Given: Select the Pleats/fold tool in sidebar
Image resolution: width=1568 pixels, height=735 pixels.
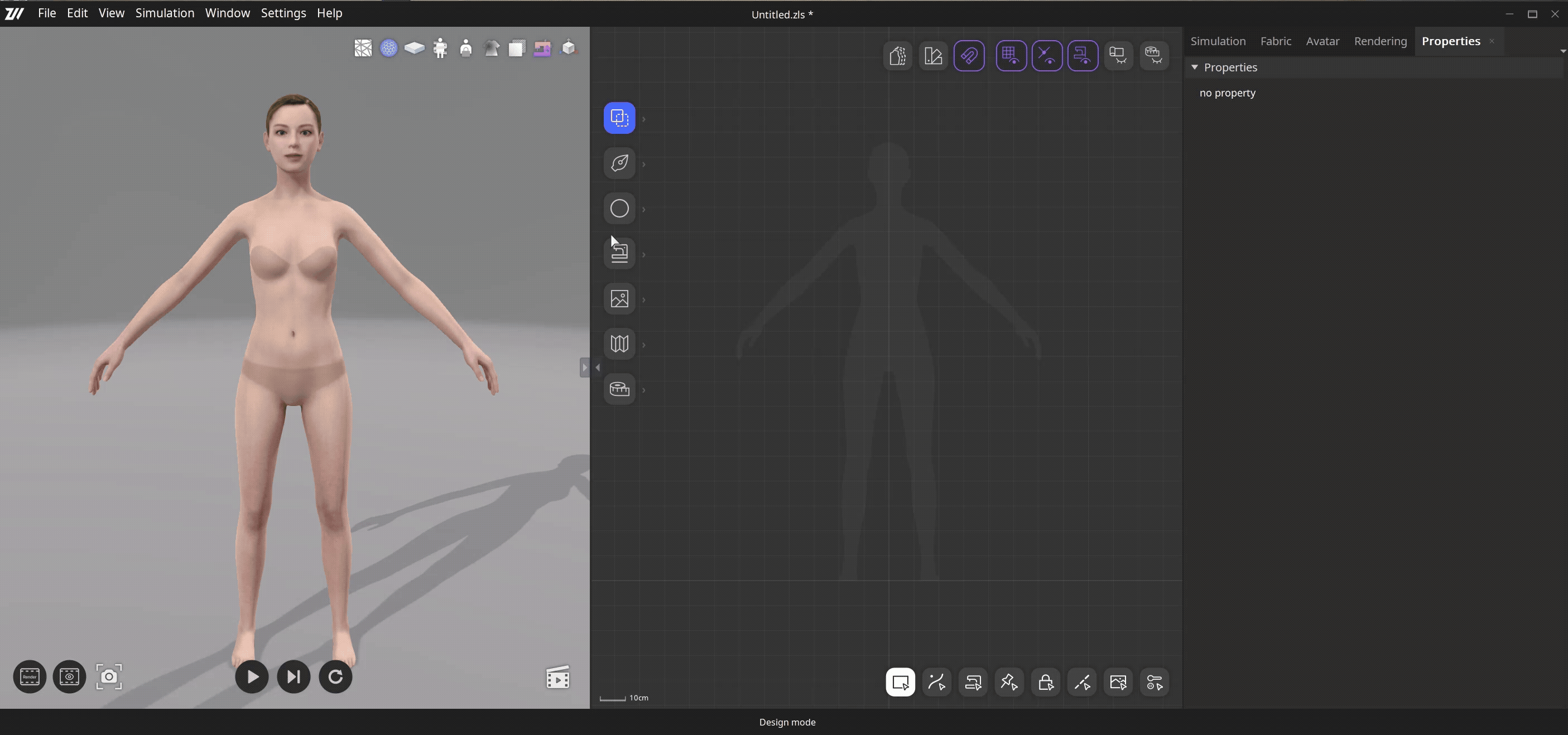Looking at the screenshot, I should [619, 344].
